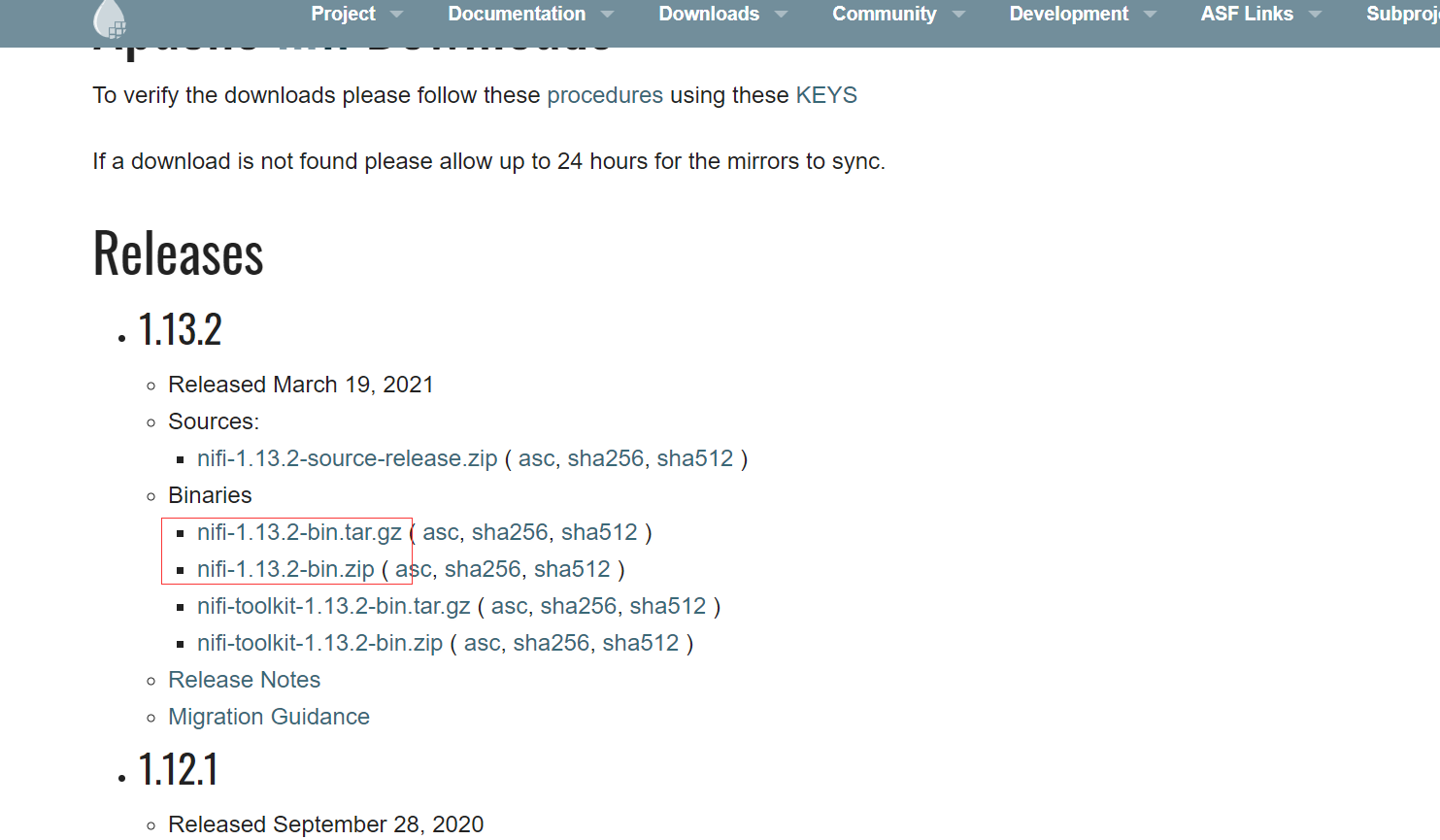The image size is (1440, 840).
Task: Open sha512 checksum for nifi-toolkit-1.13.2-bin.zip
Action: (641, 643)
